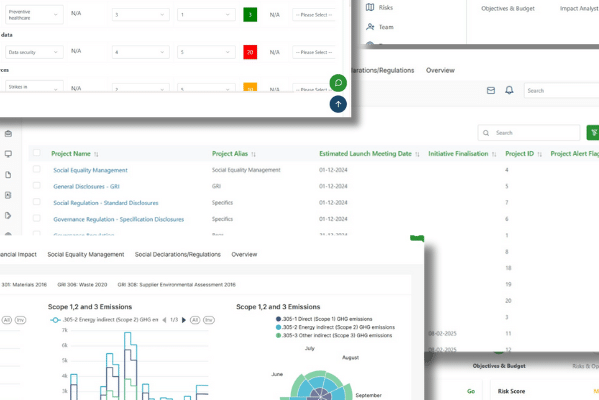
Task: Click the dark blue scroll-to-top arrow button
Action: pyautogui.click(x=338, y=104)
